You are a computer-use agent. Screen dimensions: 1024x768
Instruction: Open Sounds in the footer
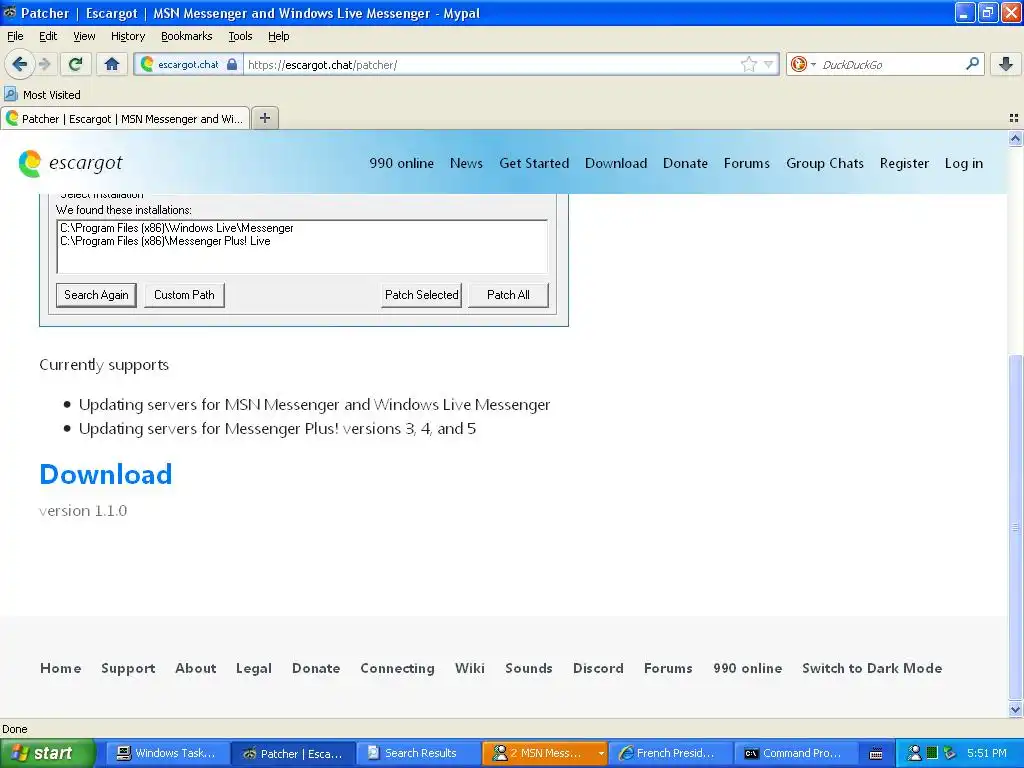[x=528, y=668]
